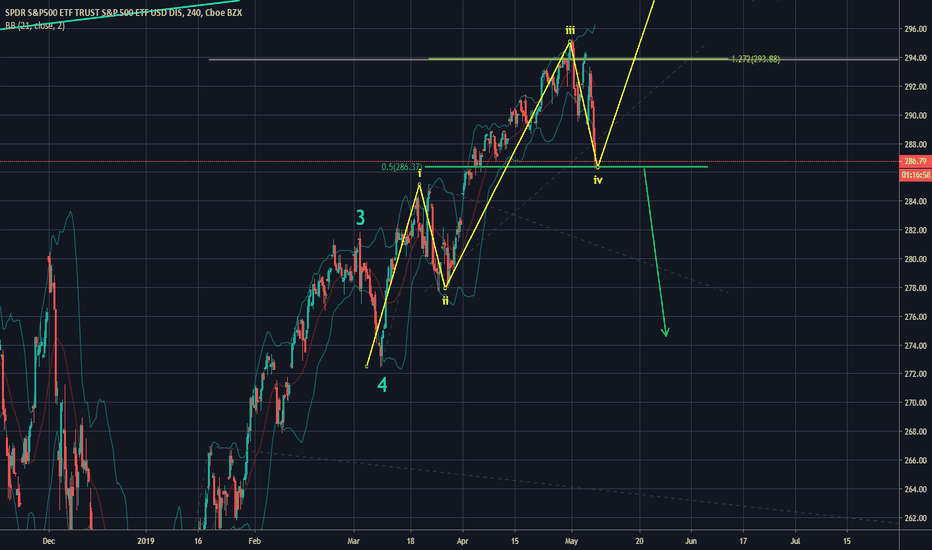Viewport: 932px width, 550px height.
Task: Click the 290.00 price axis label
Action: click(x=915, y=115)
